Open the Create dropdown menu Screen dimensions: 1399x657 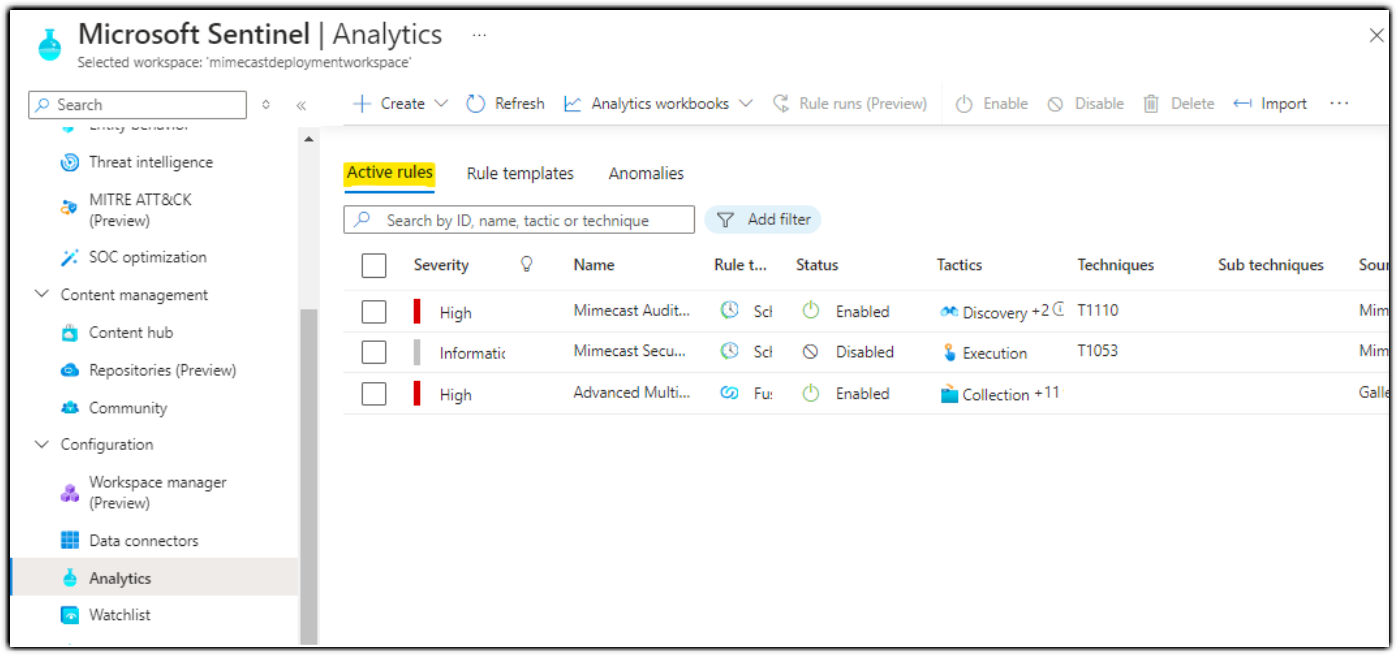tap(401, 104)
